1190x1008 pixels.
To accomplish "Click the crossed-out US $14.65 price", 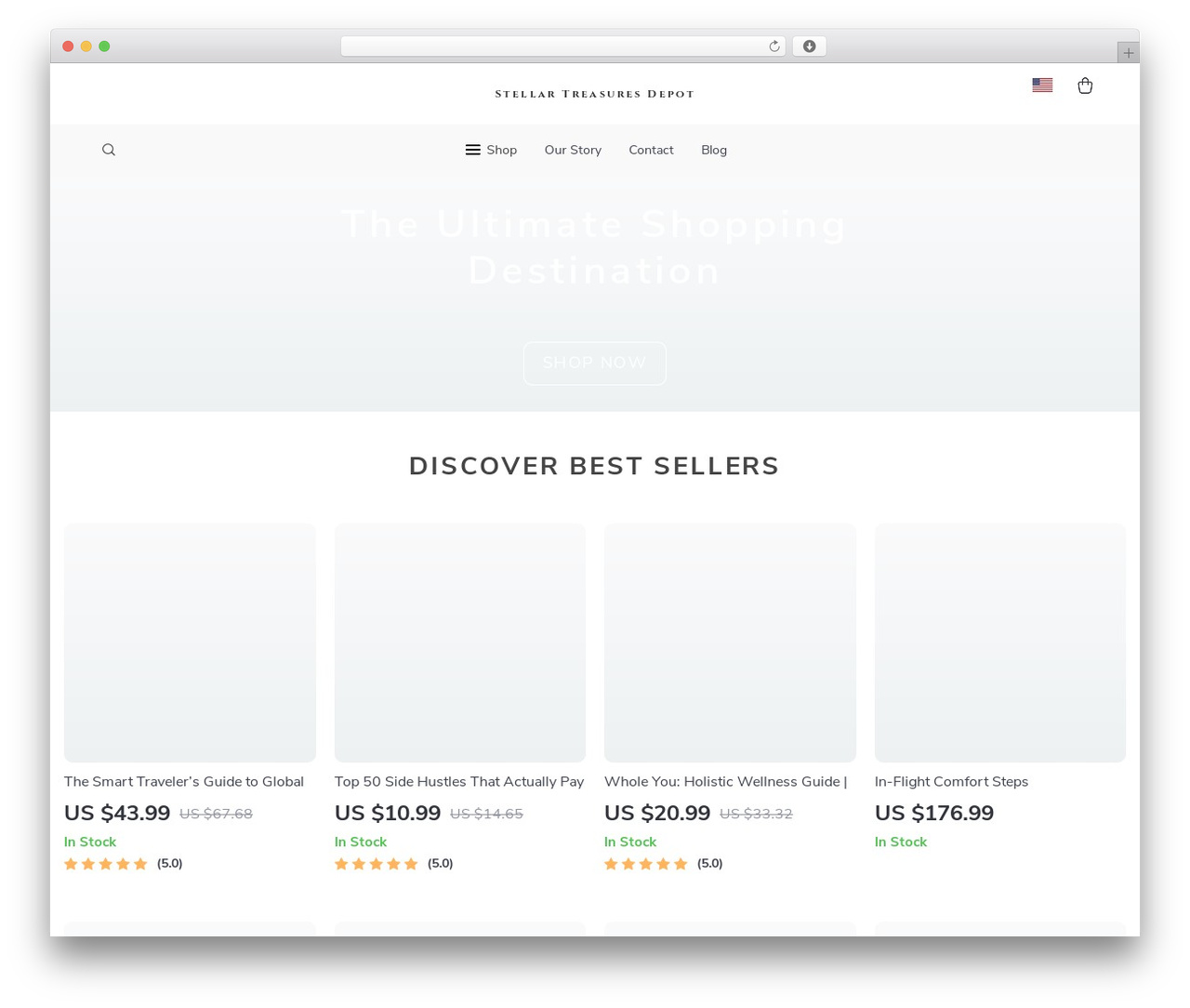I will (x=486, y=814).
